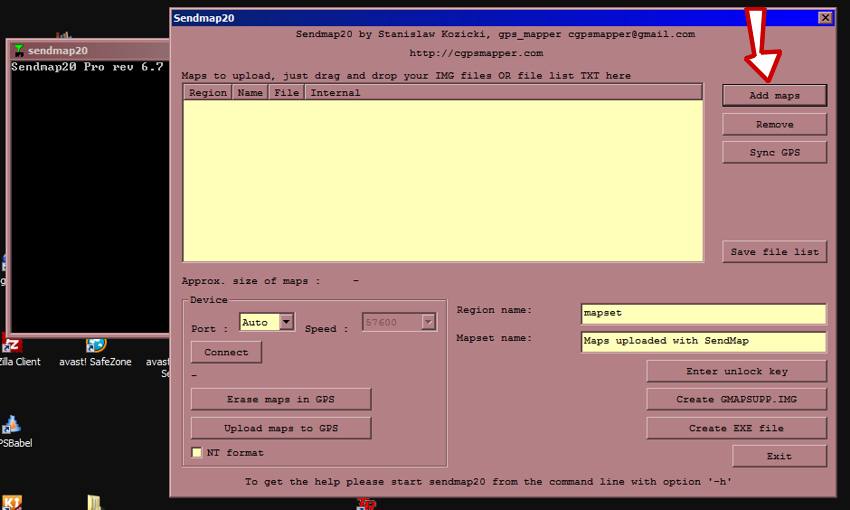Click Erase maps in GPS button
Screen dimensions: 850x510
click(x=281, y=399)
